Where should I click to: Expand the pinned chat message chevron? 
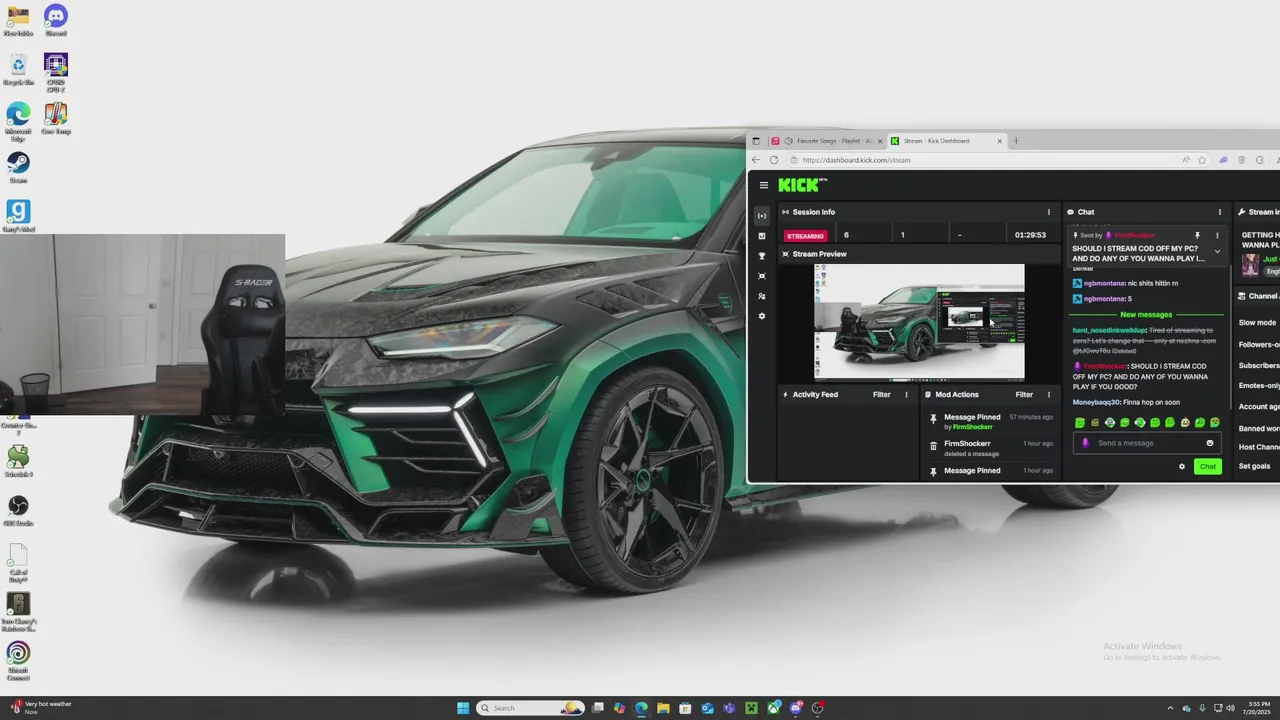coord(1217,252)
